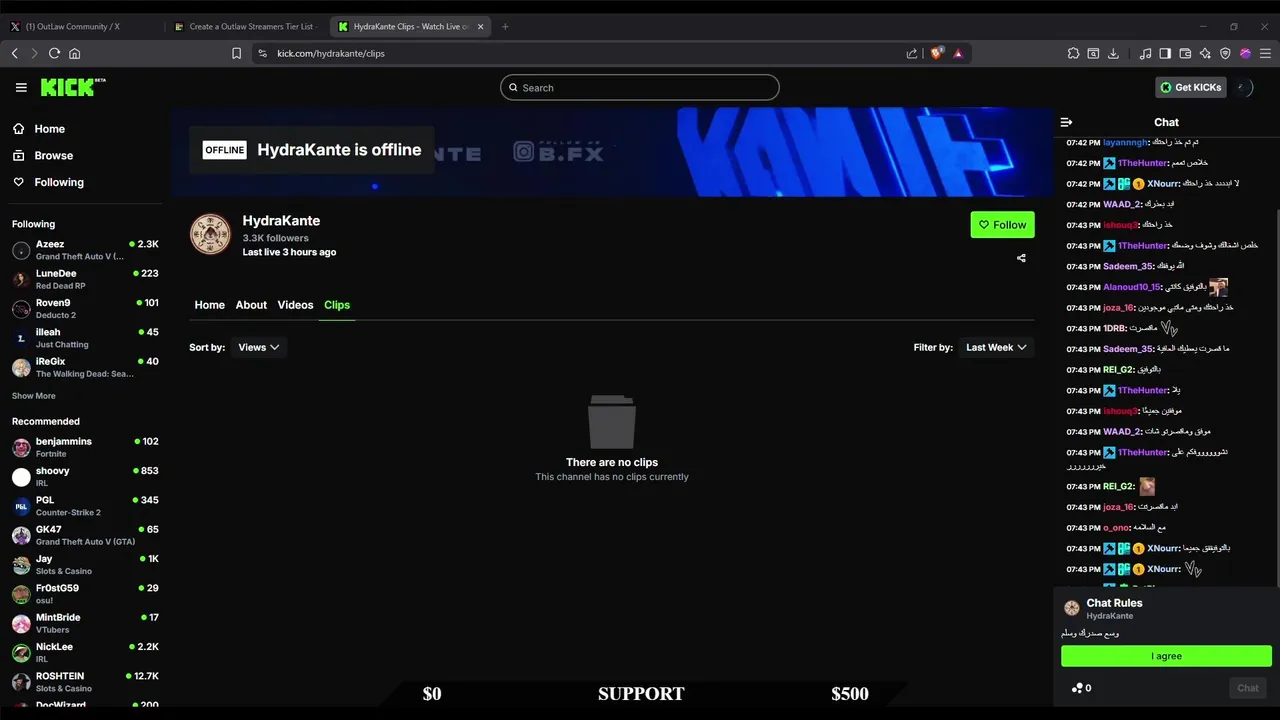This screenshot has width=1280, height=720.
Task: Open the browser home page
Action: click(74, 53)
